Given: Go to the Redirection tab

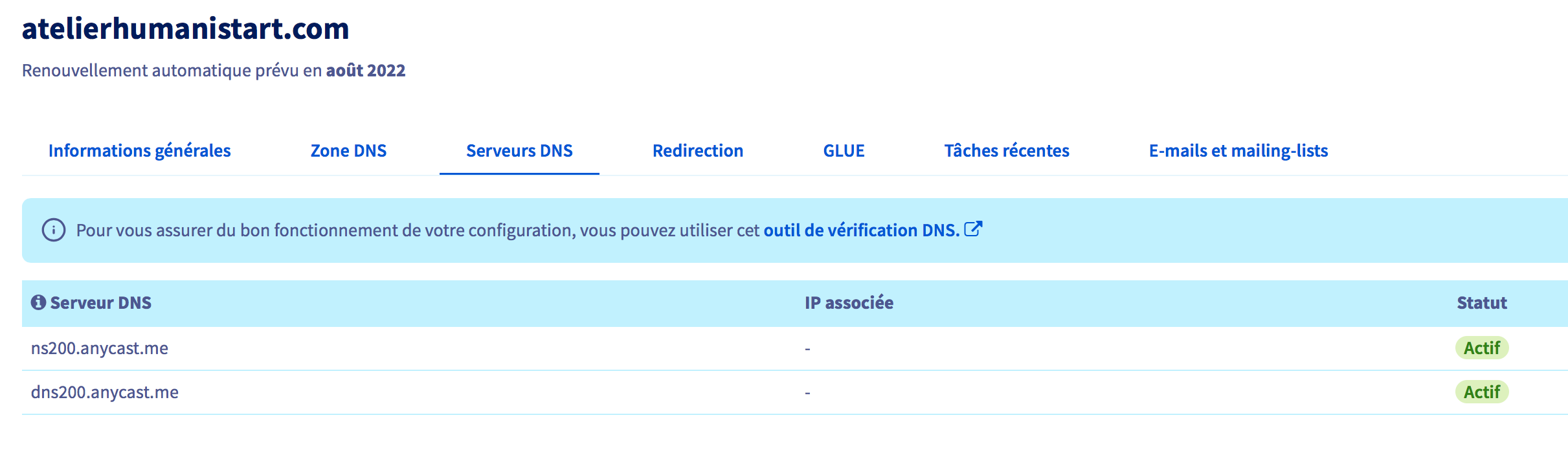Looking at the screenshot, I should click(697, 151).
